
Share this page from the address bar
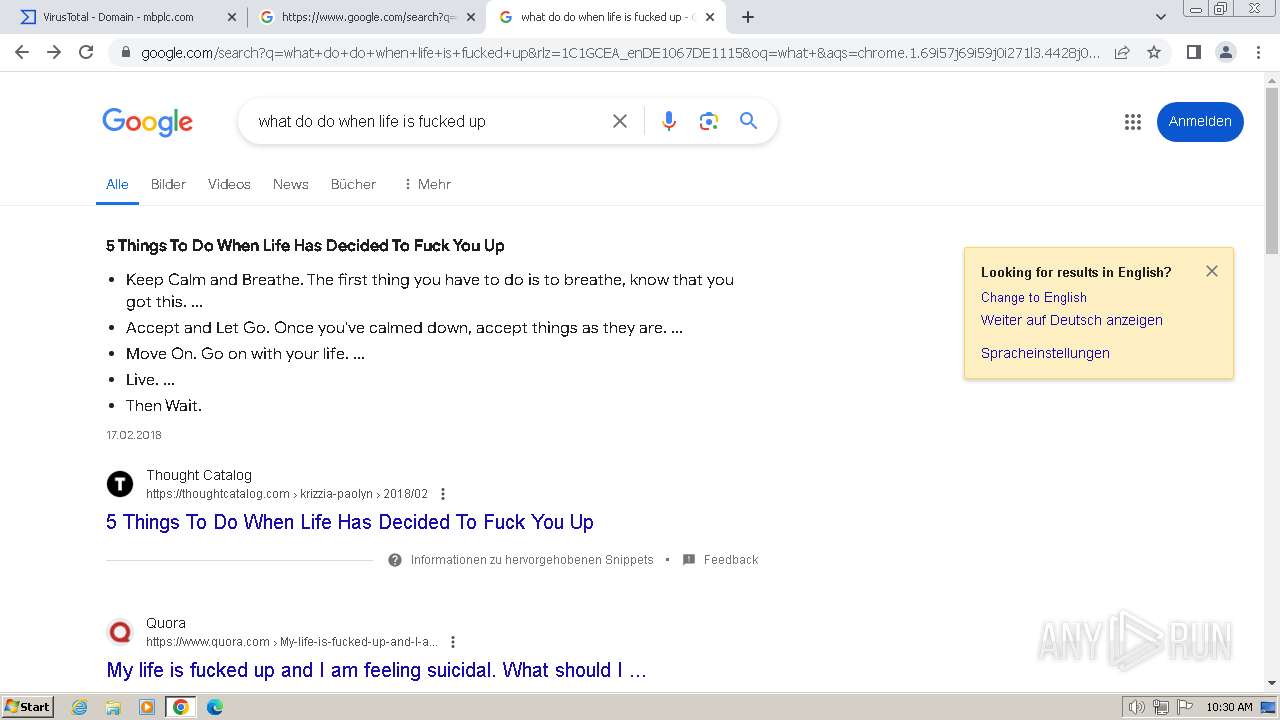pos(1122,52)
